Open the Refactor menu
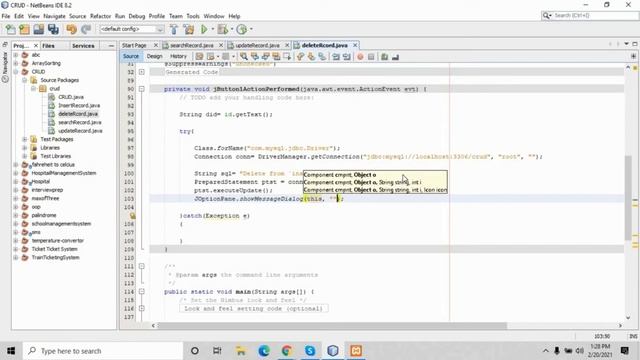Viewport: 640px width, 360px height. tap(100, 16)
